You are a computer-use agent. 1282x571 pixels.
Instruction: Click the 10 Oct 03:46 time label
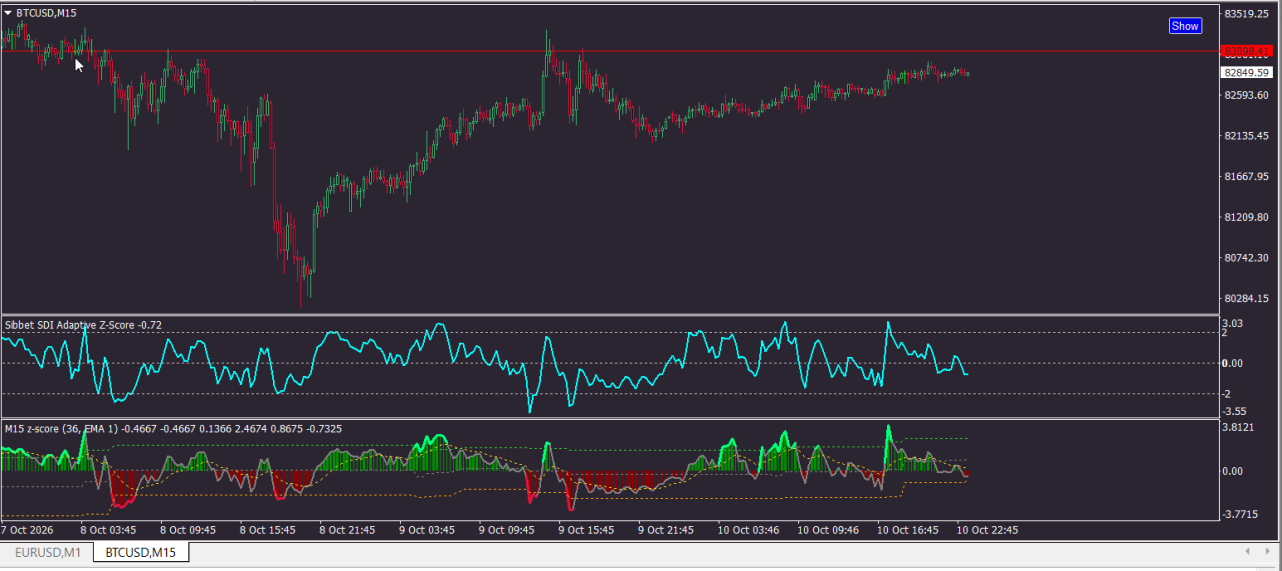(749, 529)
